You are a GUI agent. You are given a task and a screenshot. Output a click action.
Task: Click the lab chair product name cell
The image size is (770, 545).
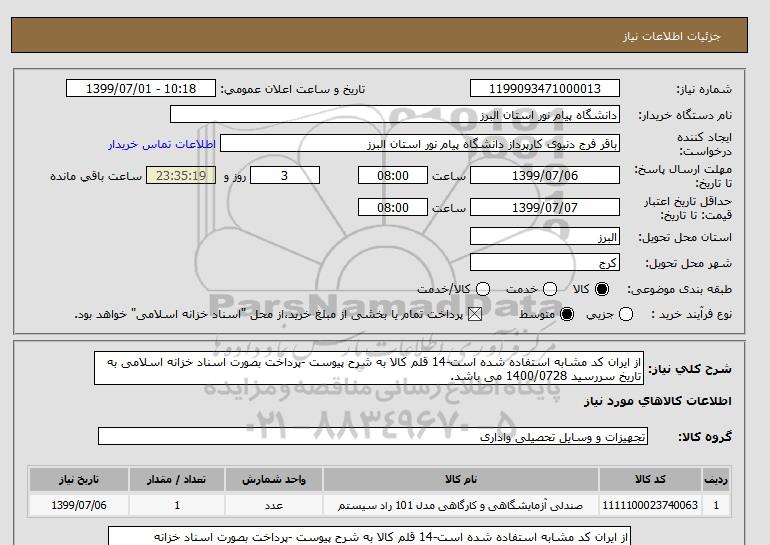[461, 505]
